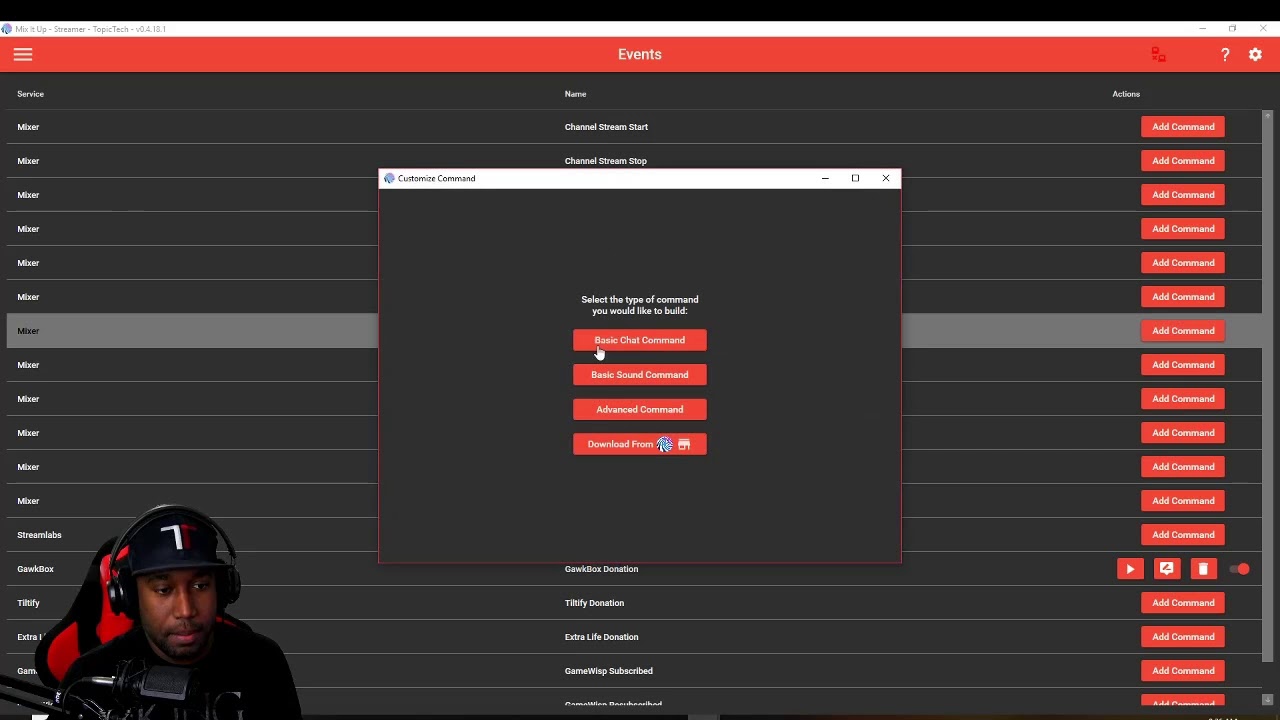1280x720 pixels.
Task: Add command in the highlighted Mixer row
Action: pos(1183,331)
